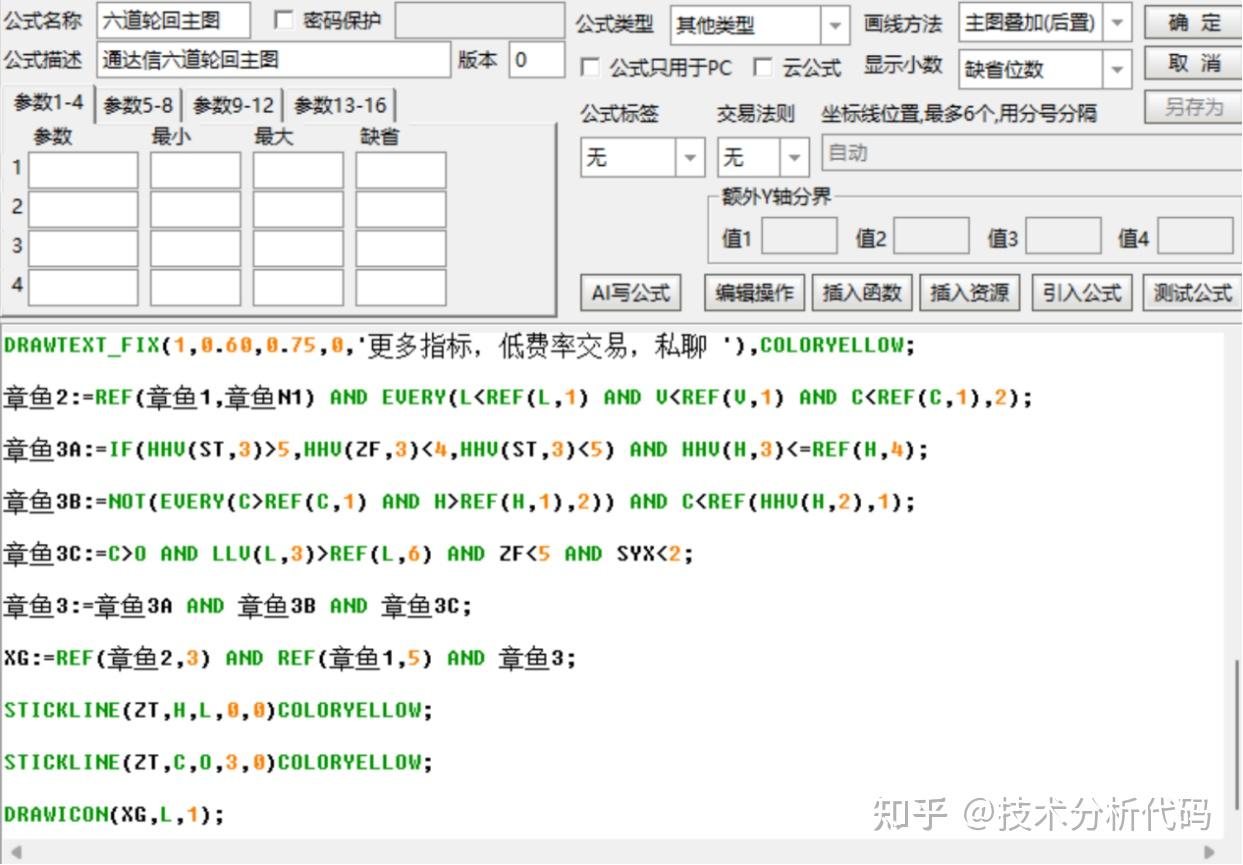
Task: Click the 插入资源 button
Action: tap(970, 293)
